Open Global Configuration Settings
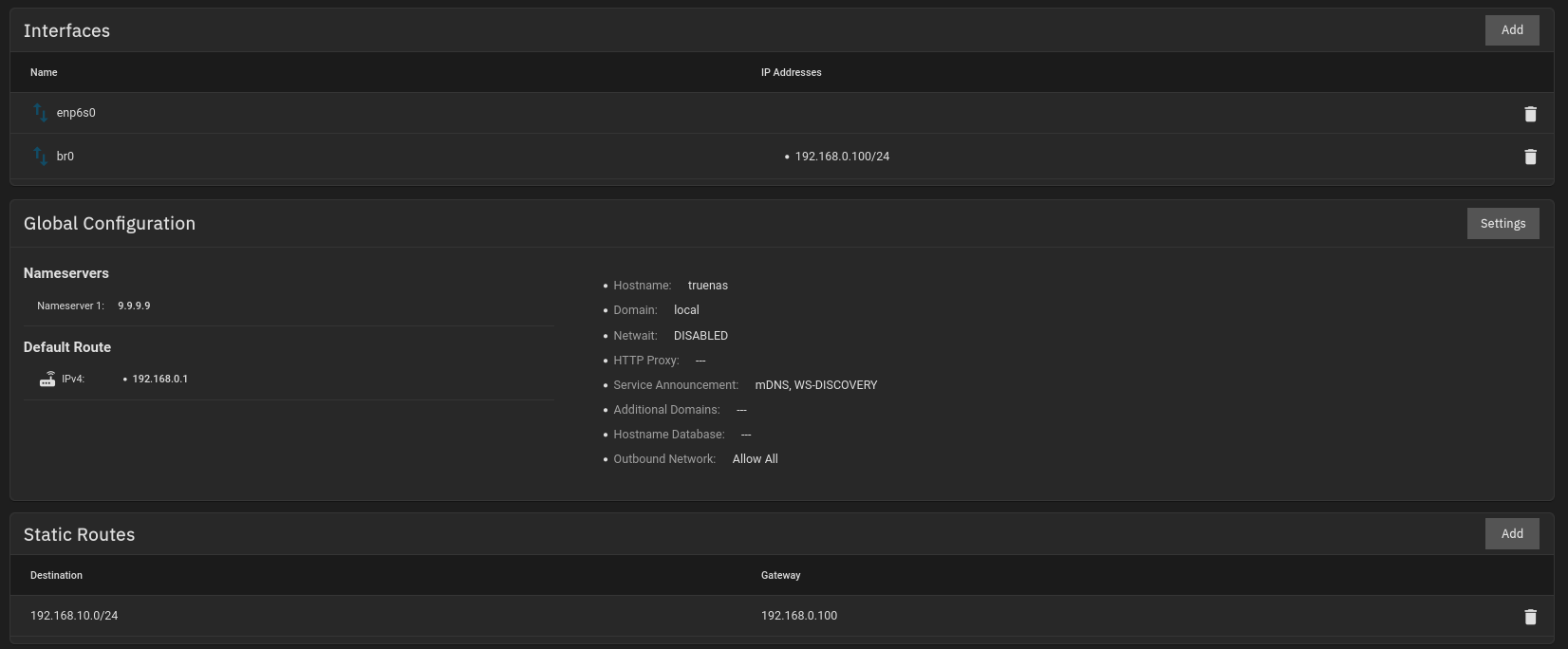The width and height of the screenshot is (1568, 649). click(x=1503, y=224)
